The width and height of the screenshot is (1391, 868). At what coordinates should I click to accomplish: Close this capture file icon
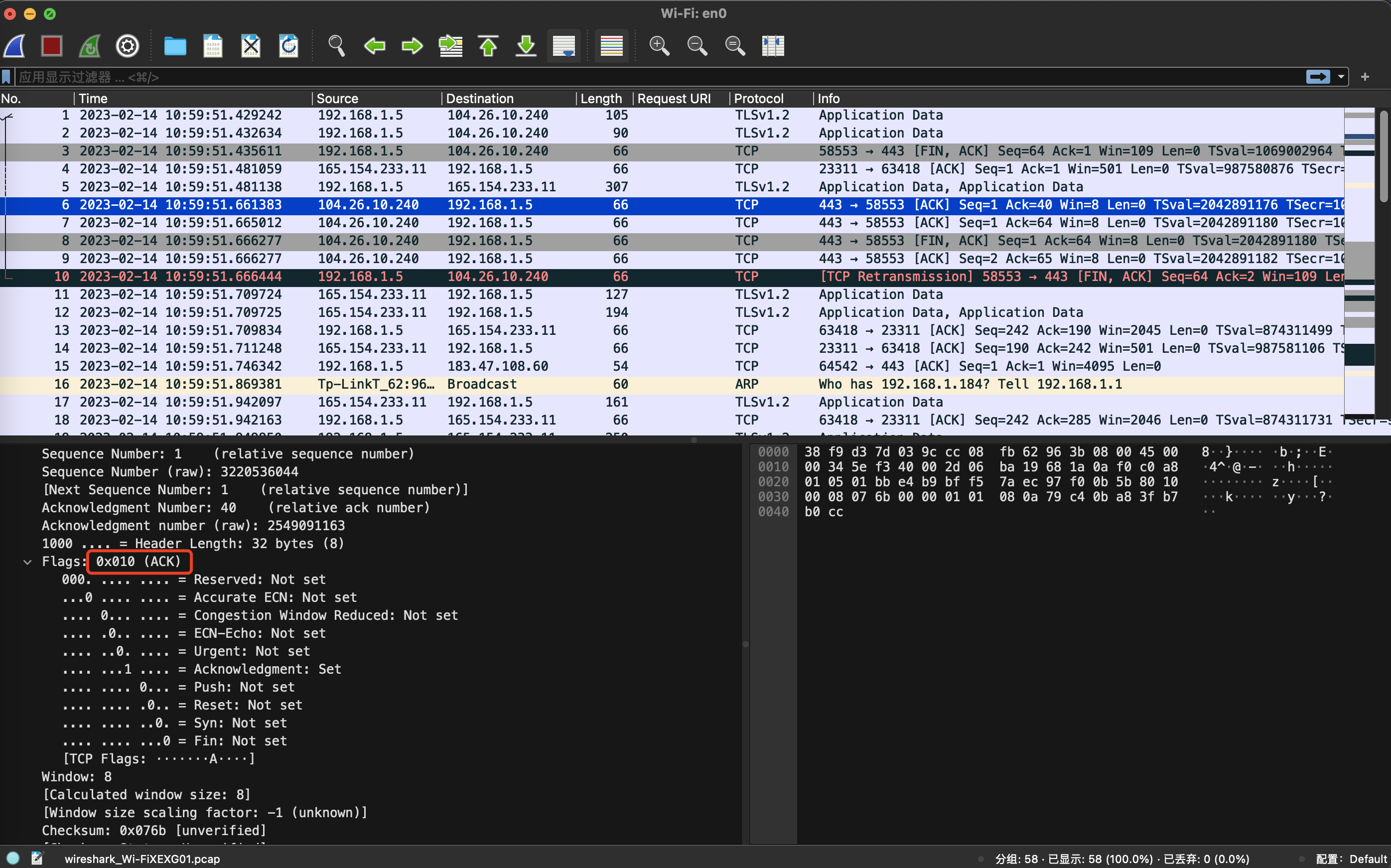(251, 46)
